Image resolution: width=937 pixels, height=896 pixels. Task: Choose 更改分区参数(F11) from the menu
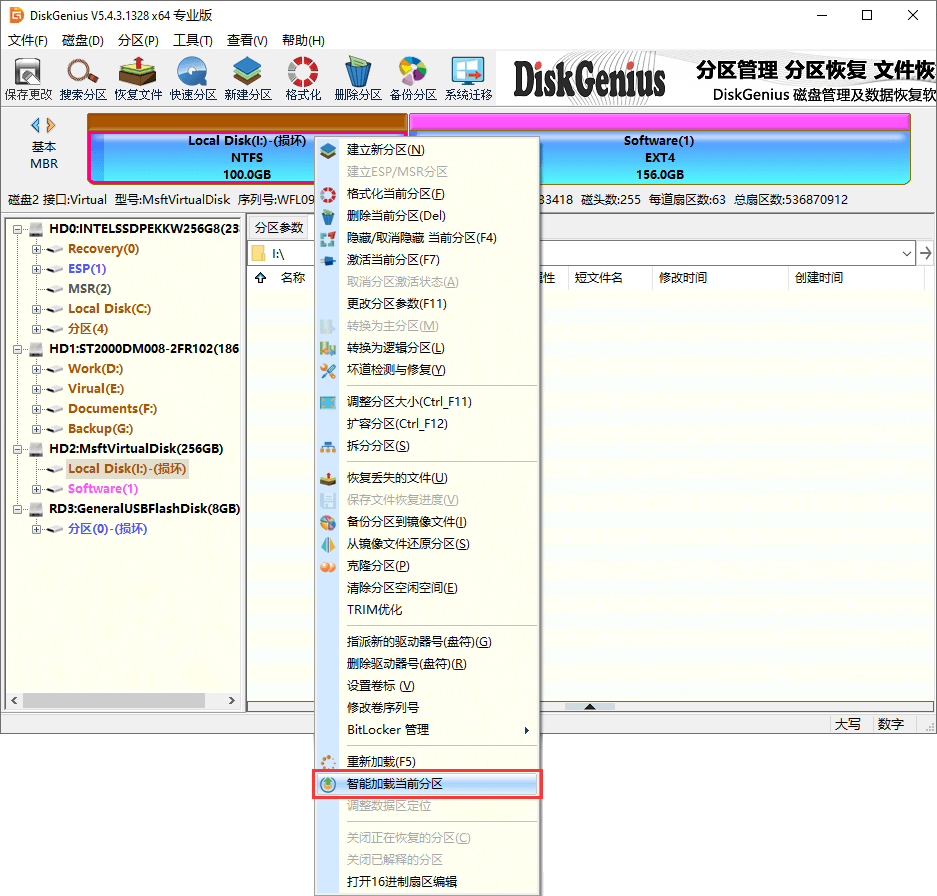point(428,304)
